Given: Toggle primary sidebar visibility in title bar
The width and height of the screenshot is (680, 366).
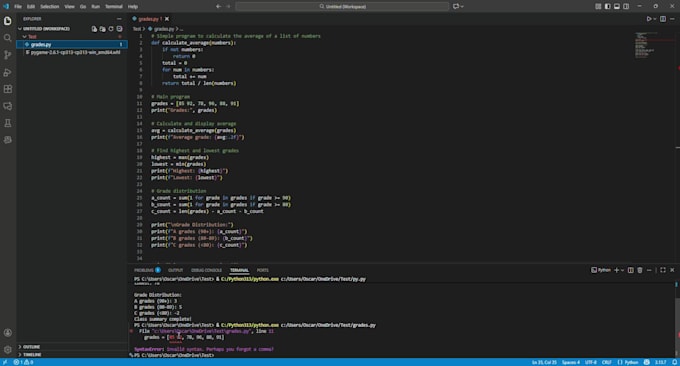Looking at the screenshot, I should point(607,7).
